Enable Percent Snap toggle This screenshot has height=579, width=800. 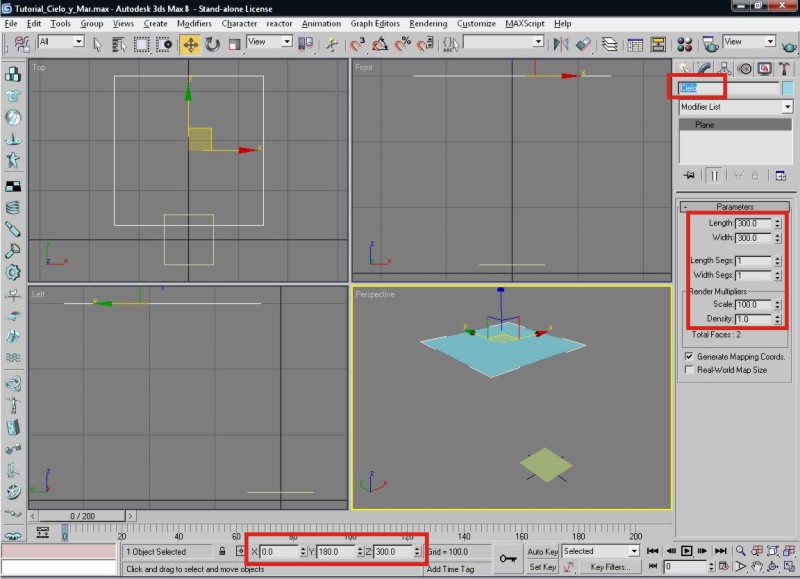pyautogui.click(x=403, y=45)
